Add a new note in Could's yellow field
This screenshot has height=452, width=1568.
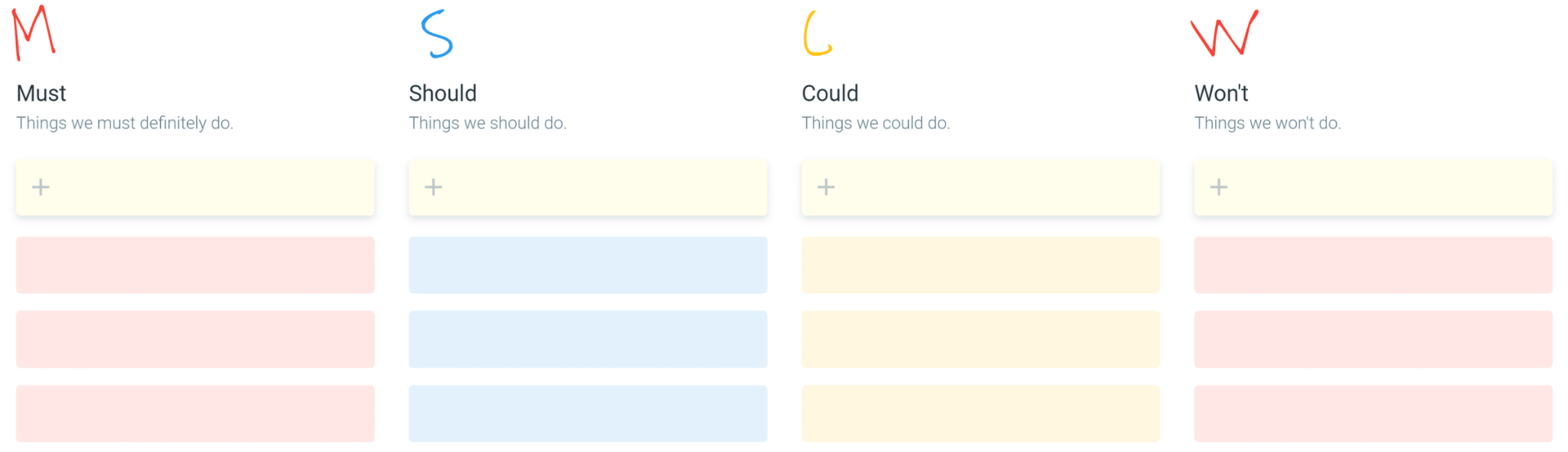tap(981, 187)
